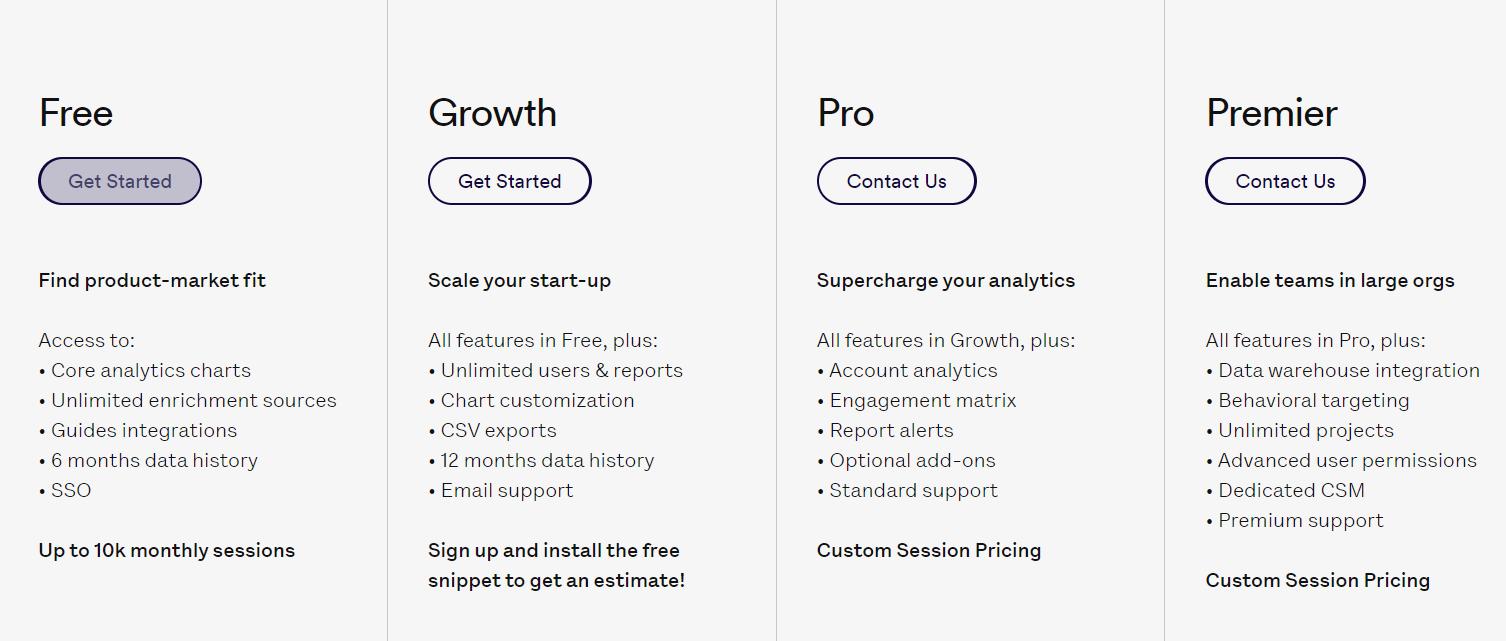The height and width of the screenshot is (641, 1506).
Task: Click 'Sign up and install the free snippet' text
Action: click(x=556, y=565)
